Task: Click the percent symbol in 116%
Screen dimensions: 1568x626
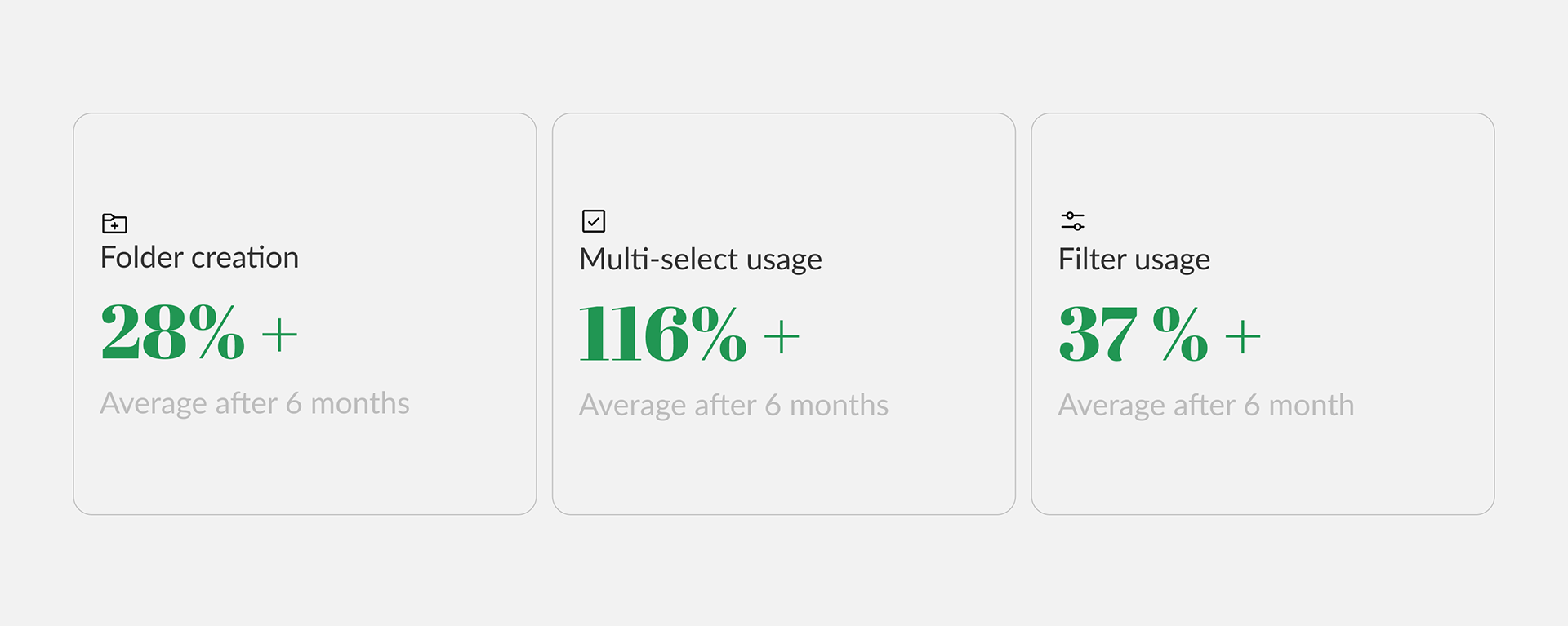Action: point(719,333)
